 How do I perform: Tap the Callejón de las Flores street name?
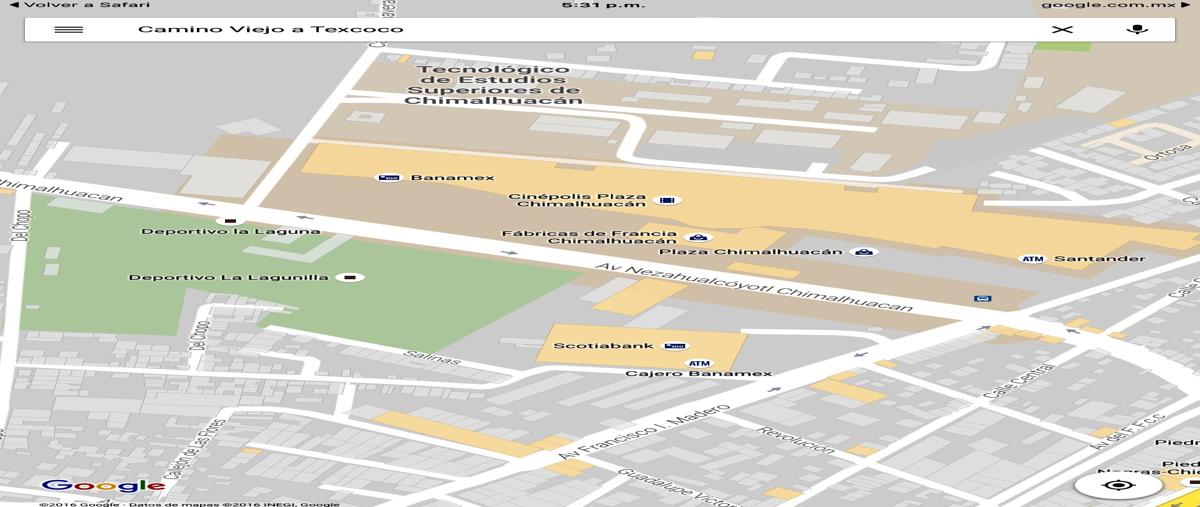tap(195, 449)
